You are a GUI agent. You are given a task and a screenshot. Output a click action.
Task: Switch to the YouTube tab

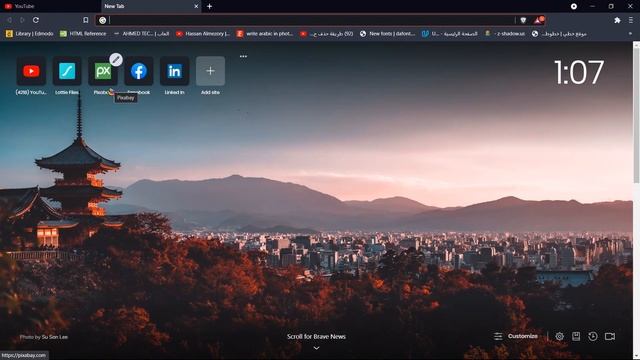[50, 6]
